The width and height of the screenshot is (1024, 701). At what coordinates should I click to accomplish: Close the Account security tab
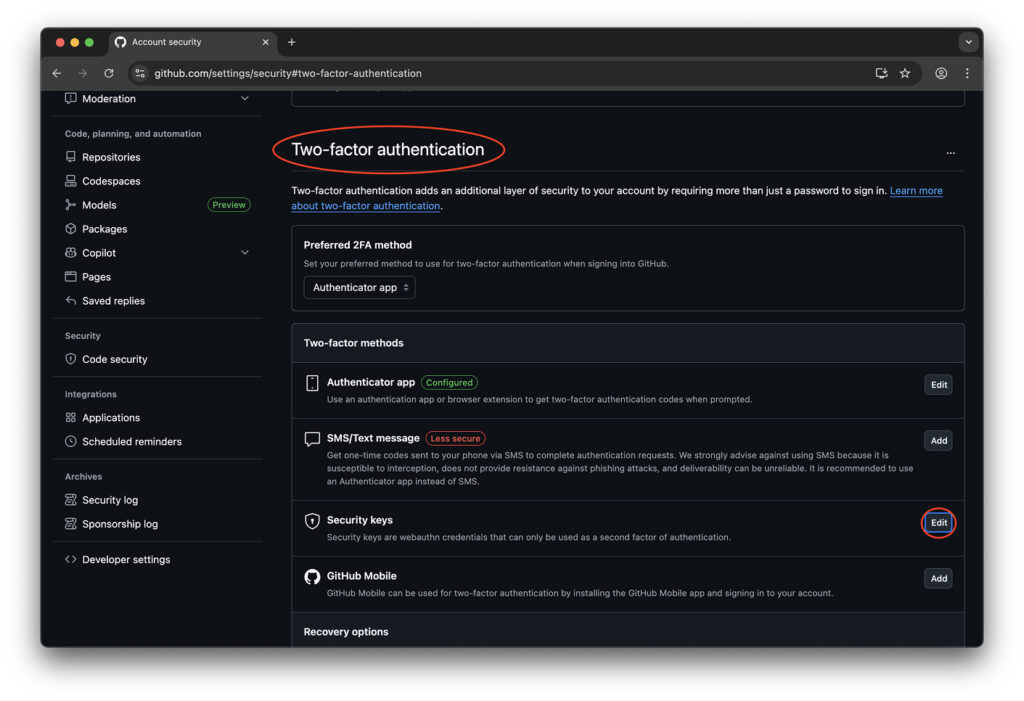tap(265, 42)
